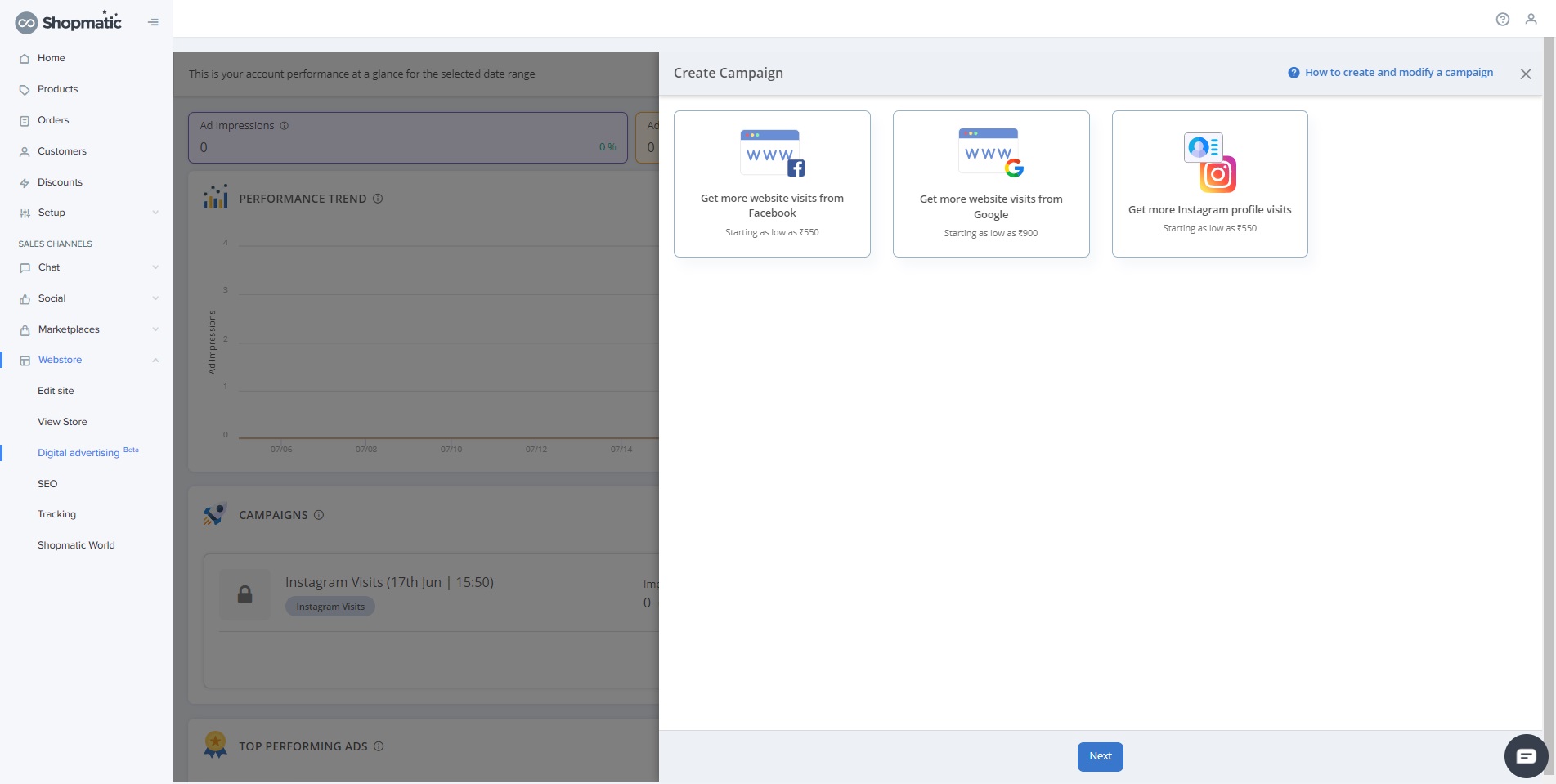Viewport: 1556px width, 784px height.
Task: Open the help question mark icon in top bar
Action: coord(1503,19)
